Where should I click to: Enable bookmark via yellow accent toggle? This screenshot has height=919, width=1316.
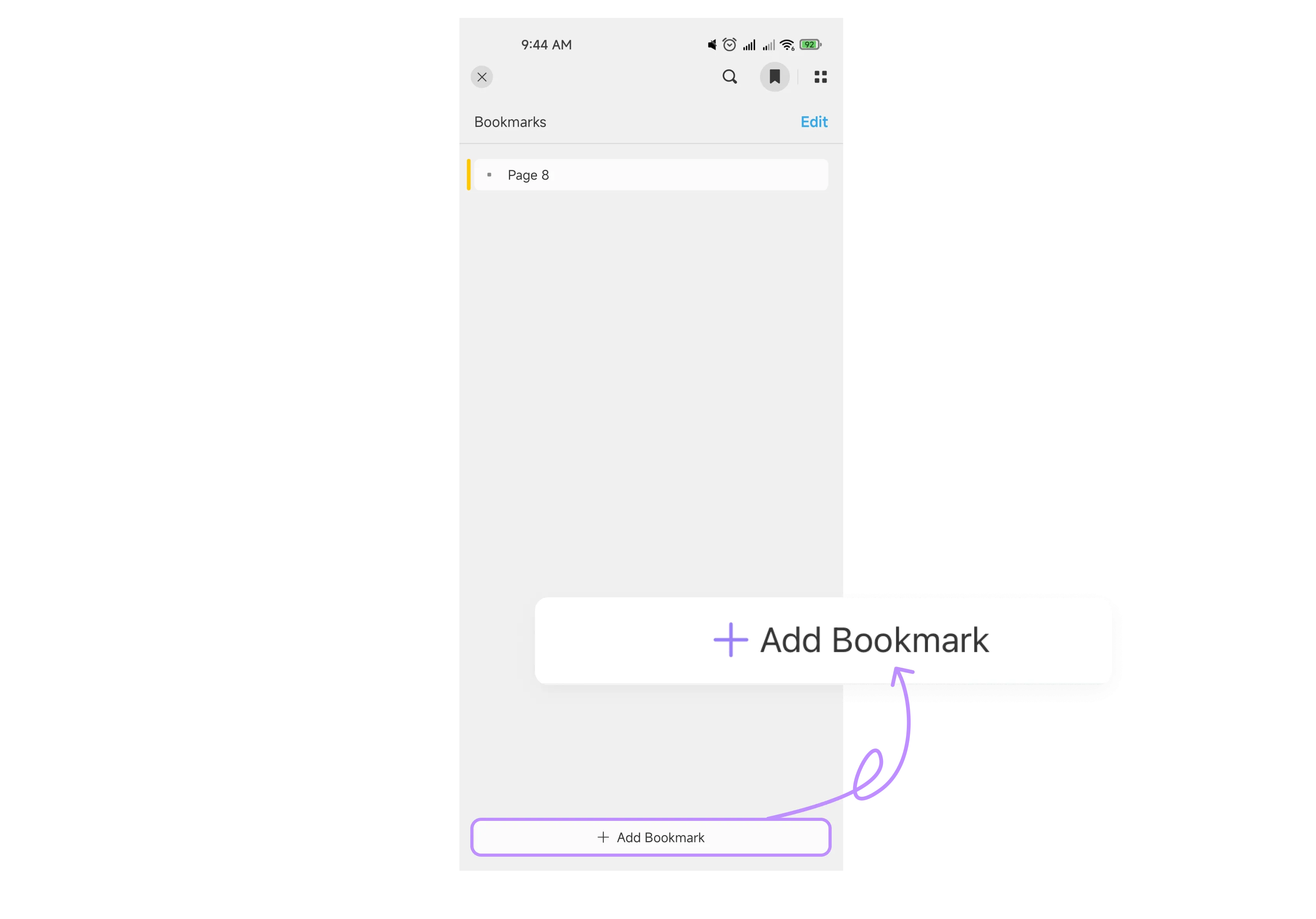471,175
